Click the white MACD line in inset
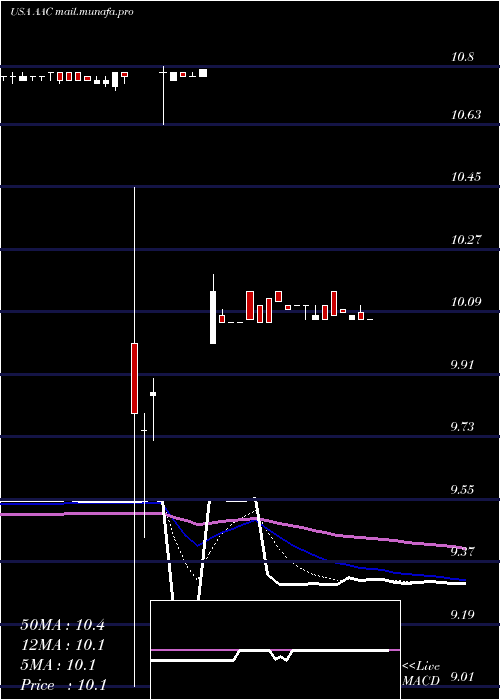Image resolution: width=500 pixels, height=700 pixels. pos(270,656)
